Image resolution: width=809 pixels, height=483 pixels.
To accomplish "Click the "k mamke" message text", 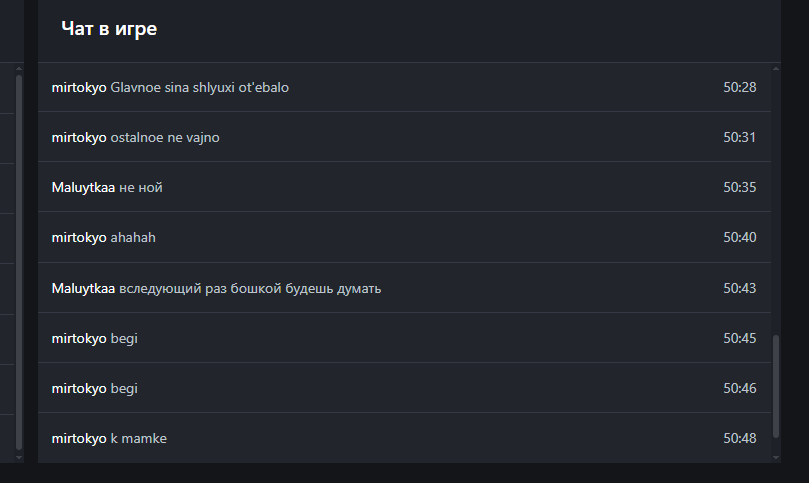I will pyautogui.click(x=138, y=438).
